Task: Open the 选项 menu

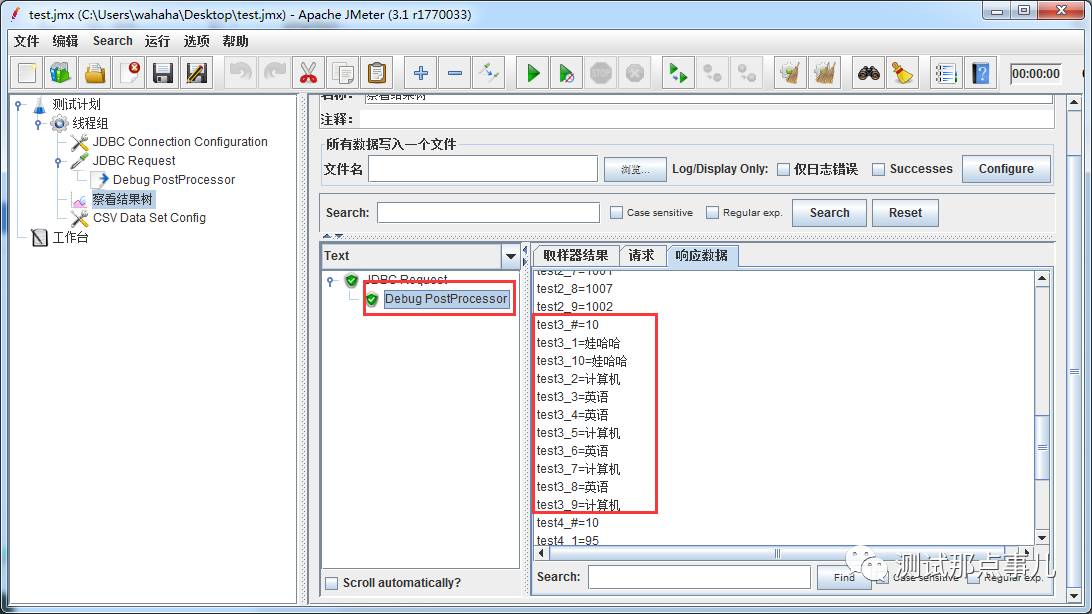Action: [196, 41]
